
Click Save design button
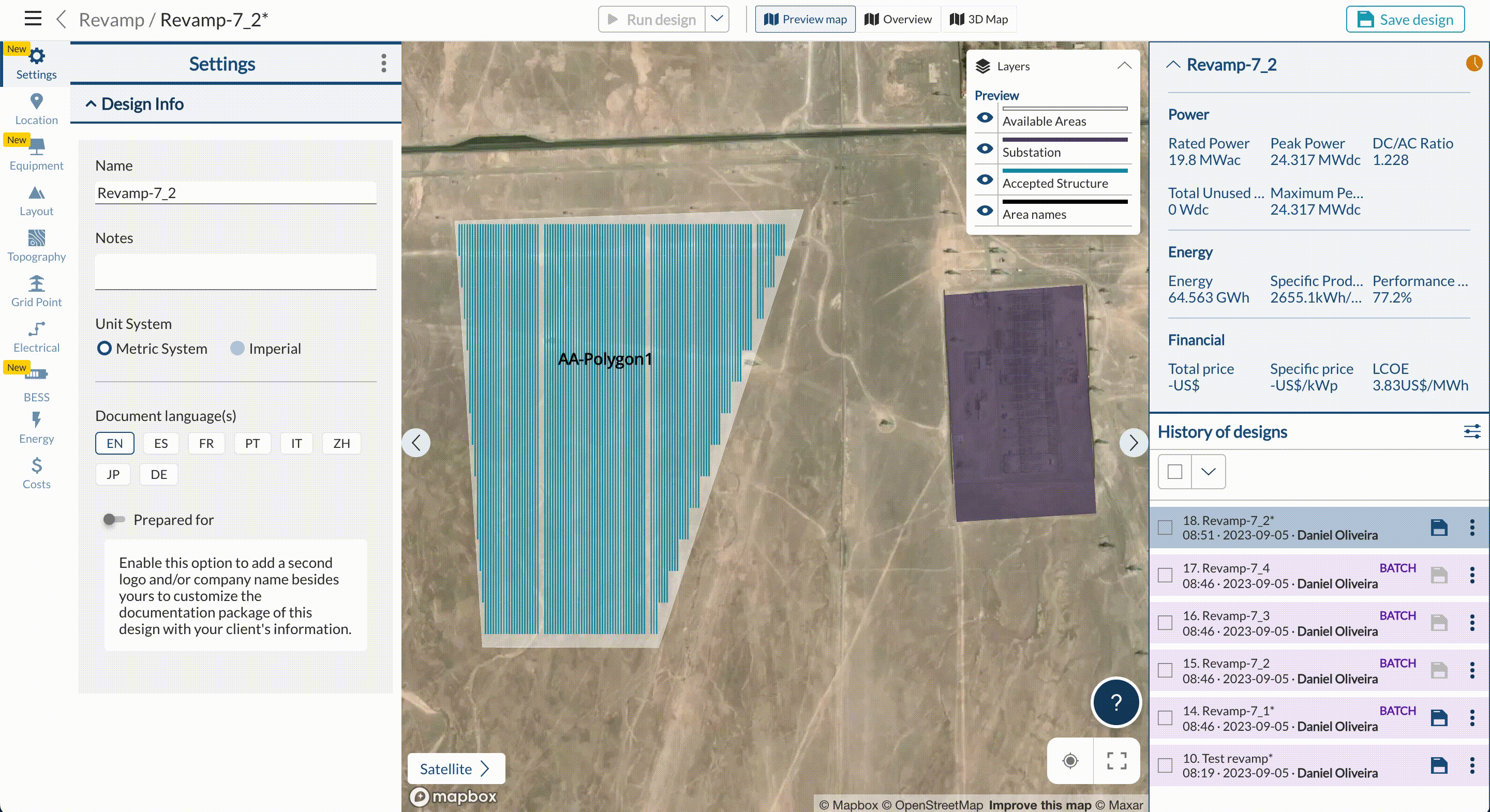point(1405,19)
